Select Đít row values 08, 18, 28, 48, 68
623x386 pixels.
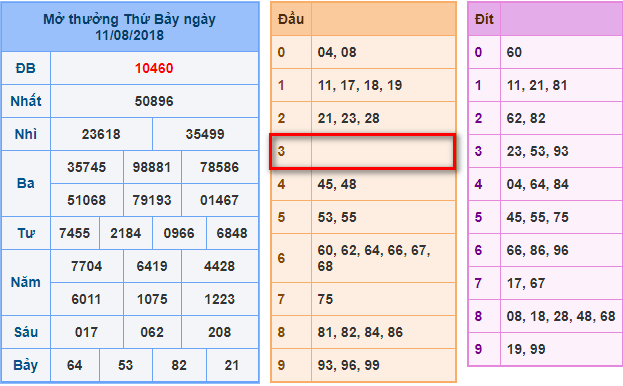[561, 316]
